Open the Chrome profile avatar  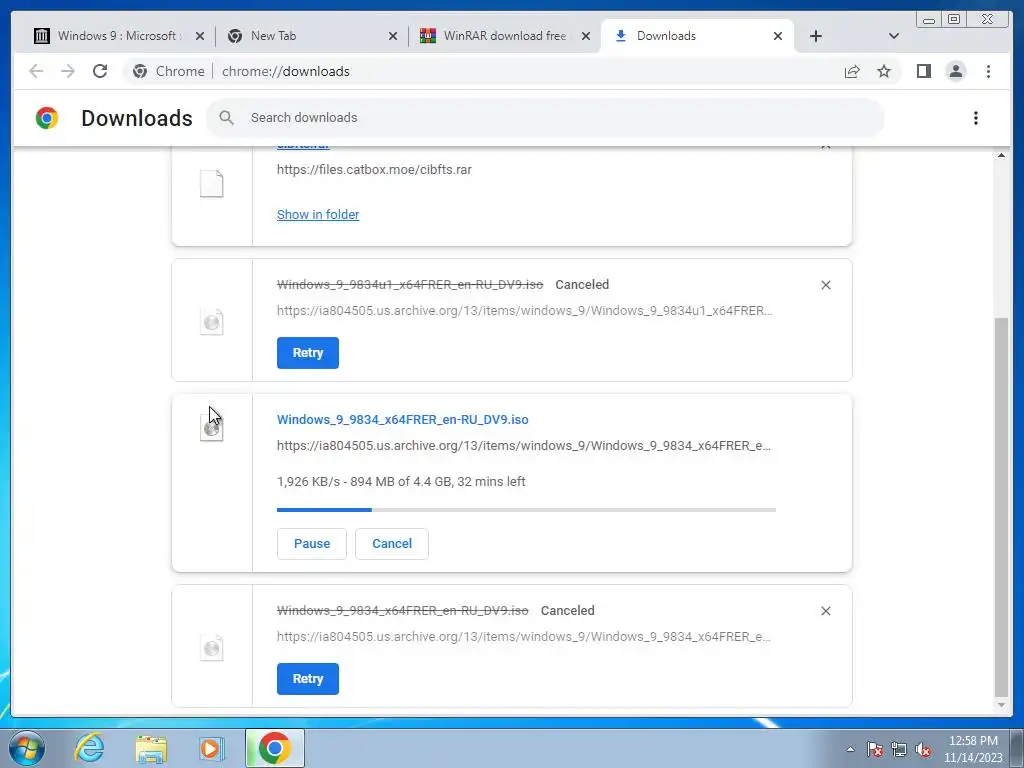pos(955,71)
